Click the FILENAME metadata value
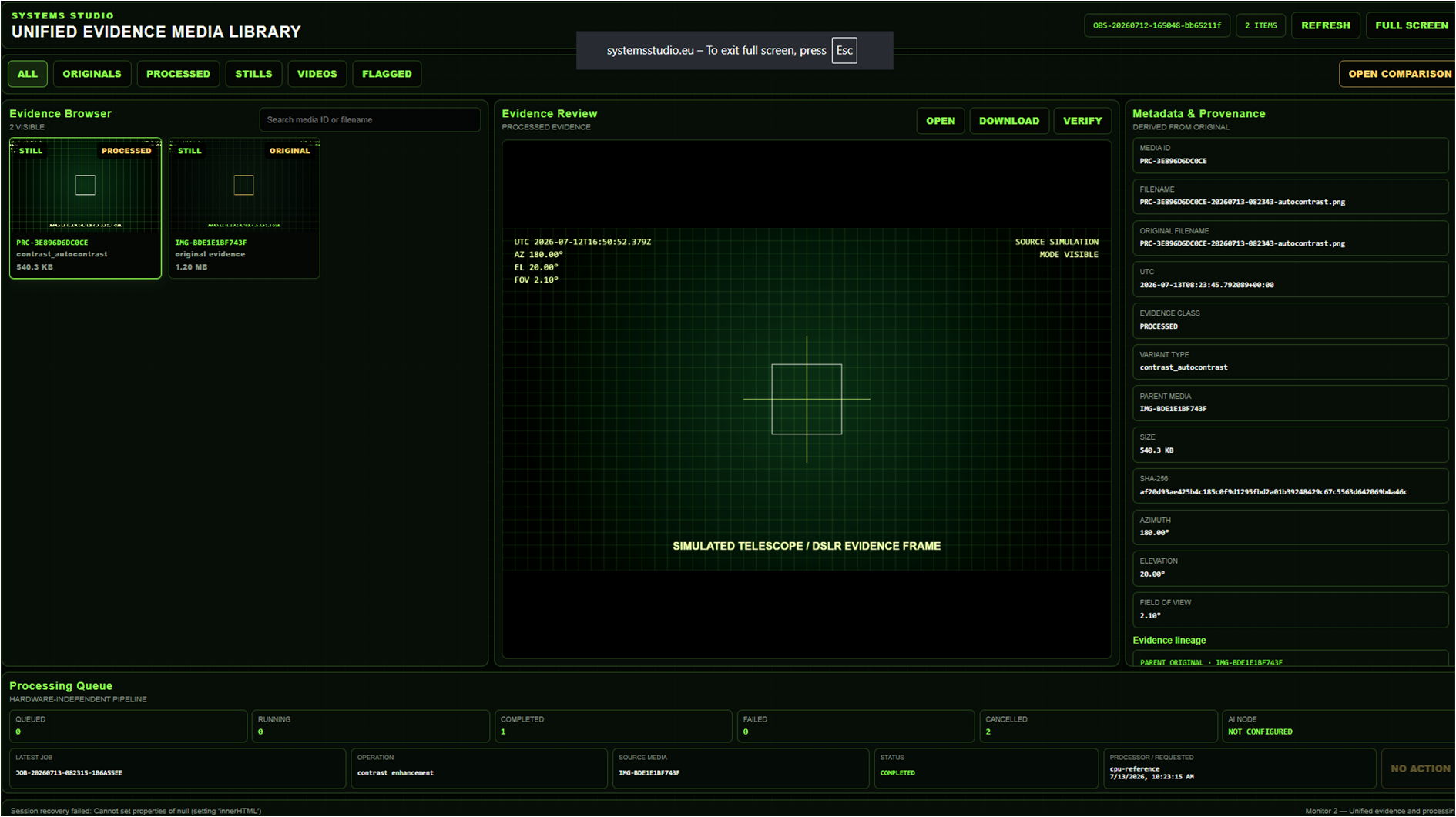Viewport: 1456px width, 817px height. pos(1242,203)
